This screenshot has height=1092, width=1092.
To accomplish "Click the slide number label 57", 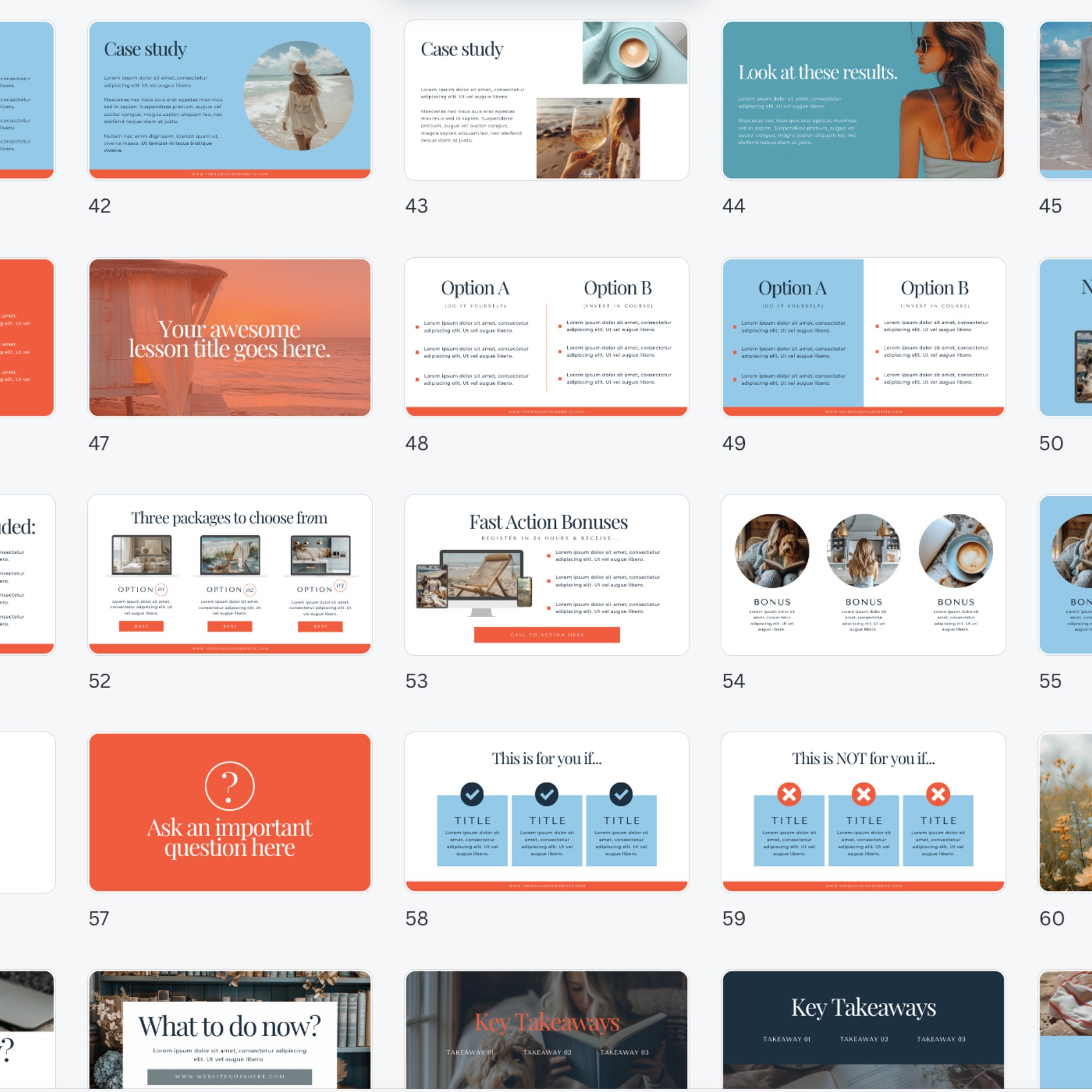I will tap(99, 918).
